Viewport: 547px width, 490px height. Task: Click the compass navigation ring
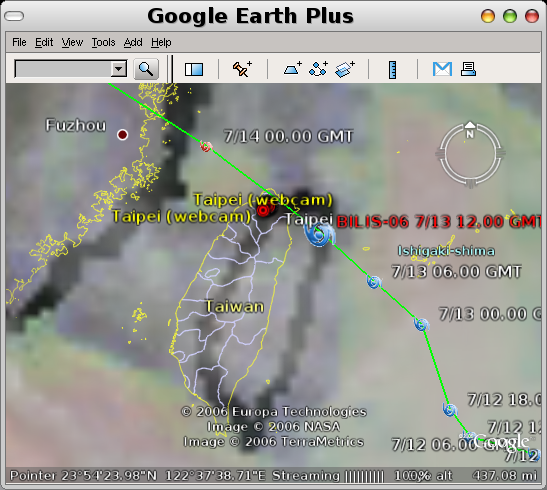[470, 154]
